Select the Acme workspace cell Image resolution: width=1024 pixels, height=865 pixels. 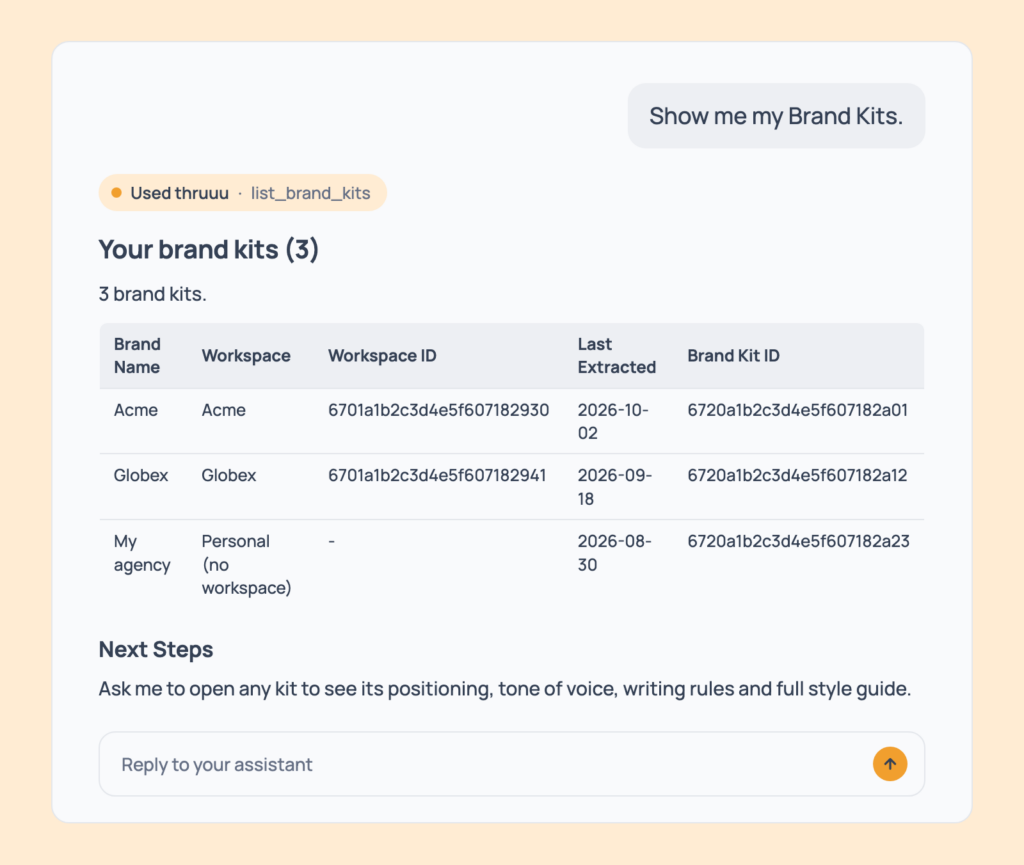click(223, 410)
